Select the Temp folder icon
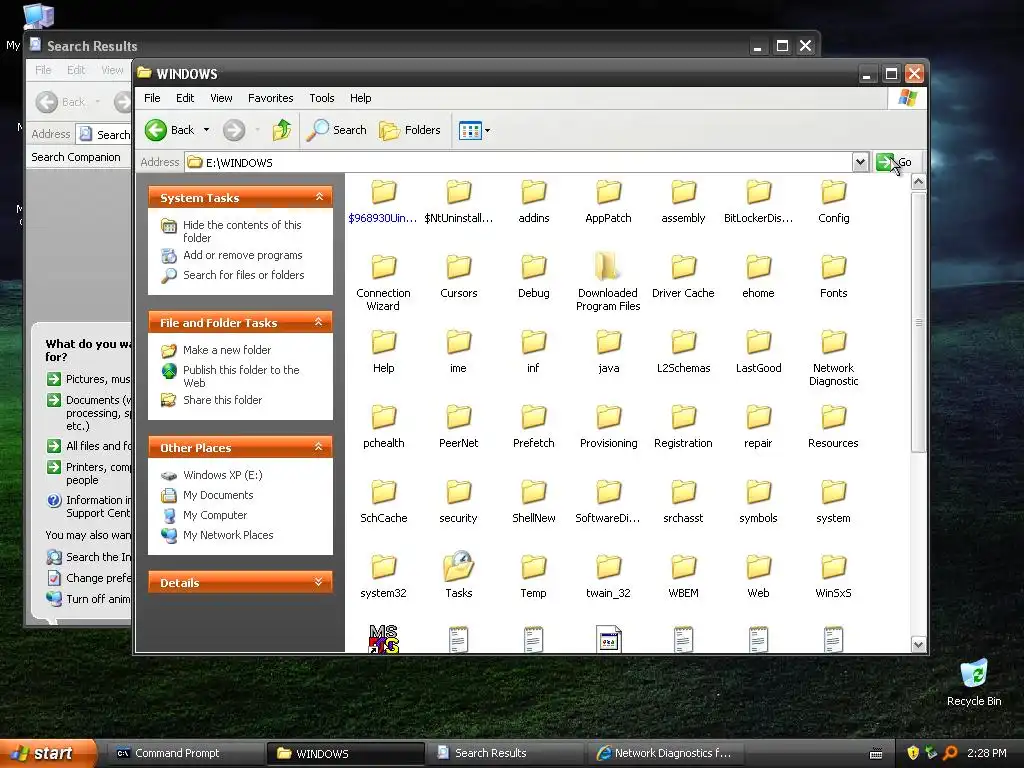This screenshot has width=1024, height=768. coord(534,567)
